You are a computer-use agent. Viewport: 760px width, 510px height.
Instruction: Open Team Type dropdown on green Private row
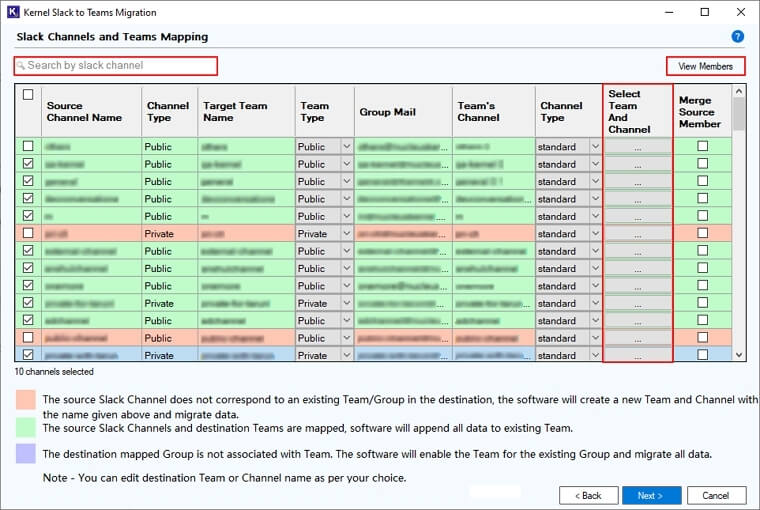347,303
